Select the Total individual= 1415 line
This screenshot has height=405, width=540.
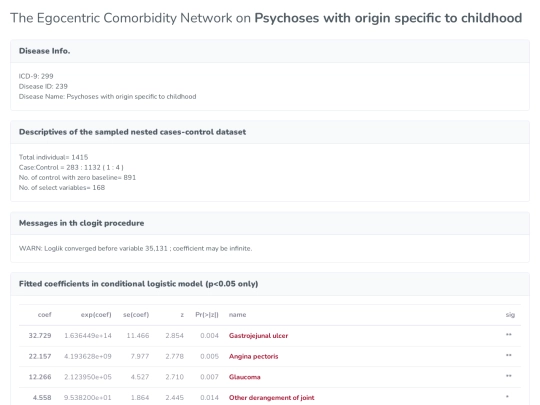point(53,157)
